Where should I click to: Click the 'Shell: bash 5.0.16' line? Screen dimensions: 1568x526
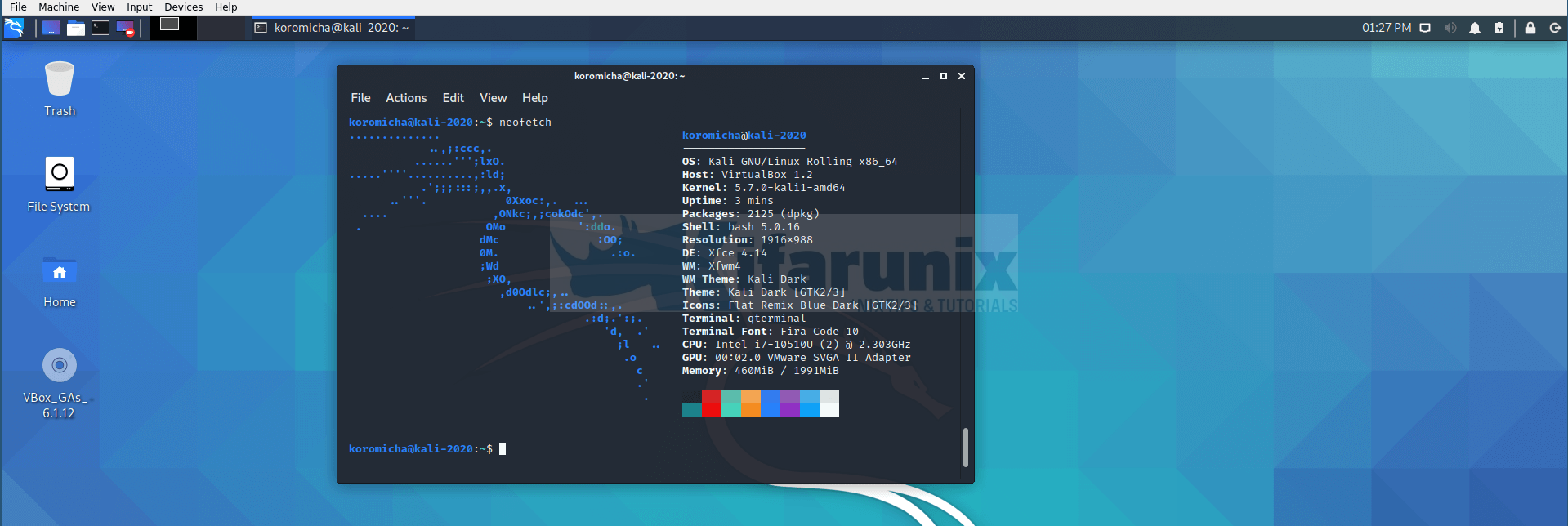(x=741, y=227)
